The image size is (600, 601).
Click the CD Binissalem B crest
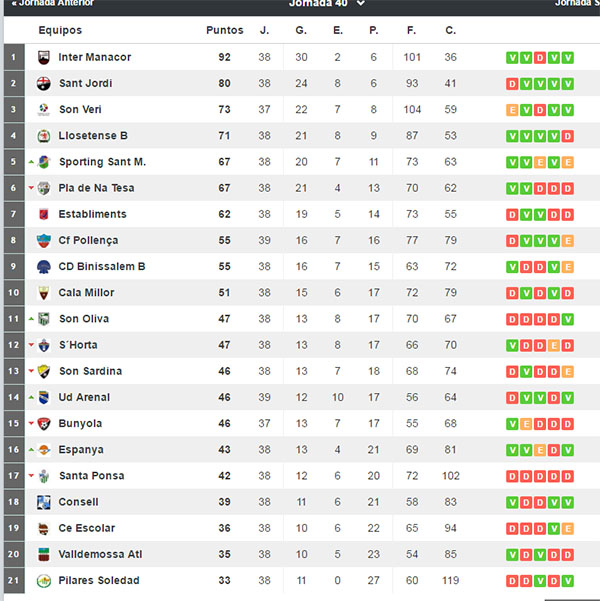[44, 267]
